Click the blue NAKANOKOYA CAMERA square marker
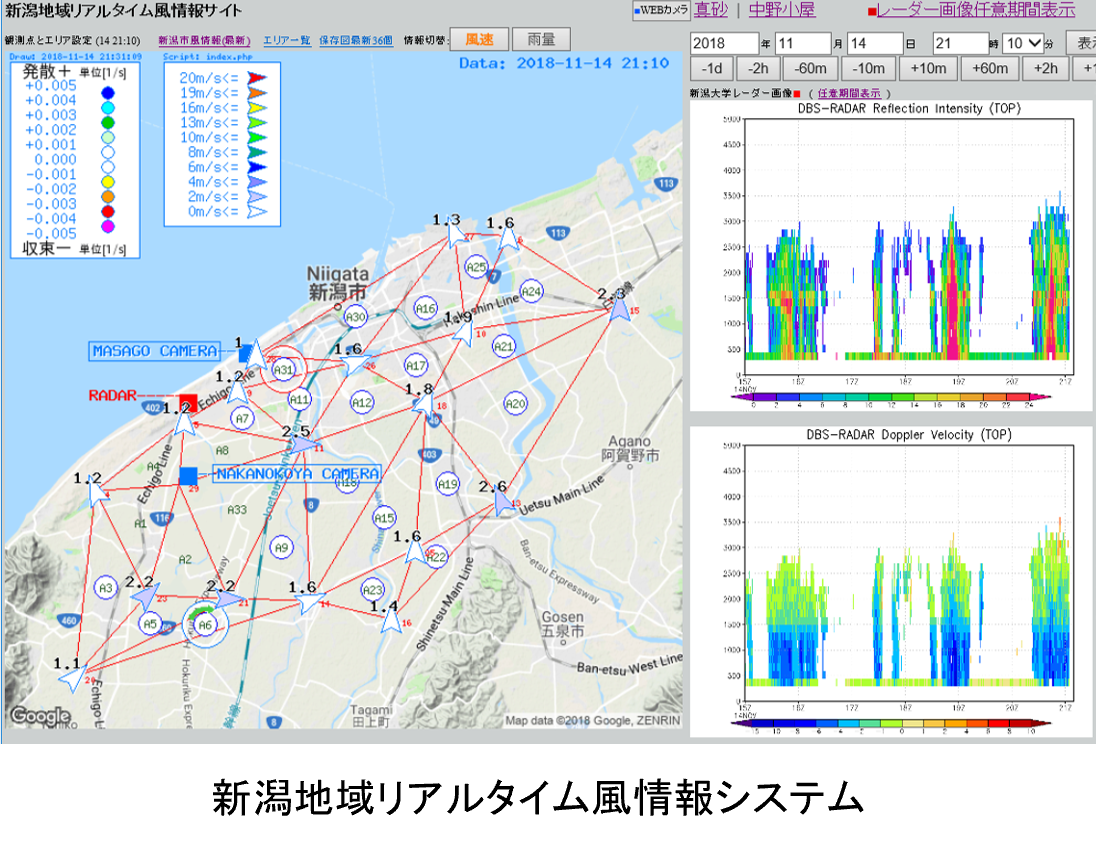The height and width of the screenshot is (844, 1096). (188, 475)
